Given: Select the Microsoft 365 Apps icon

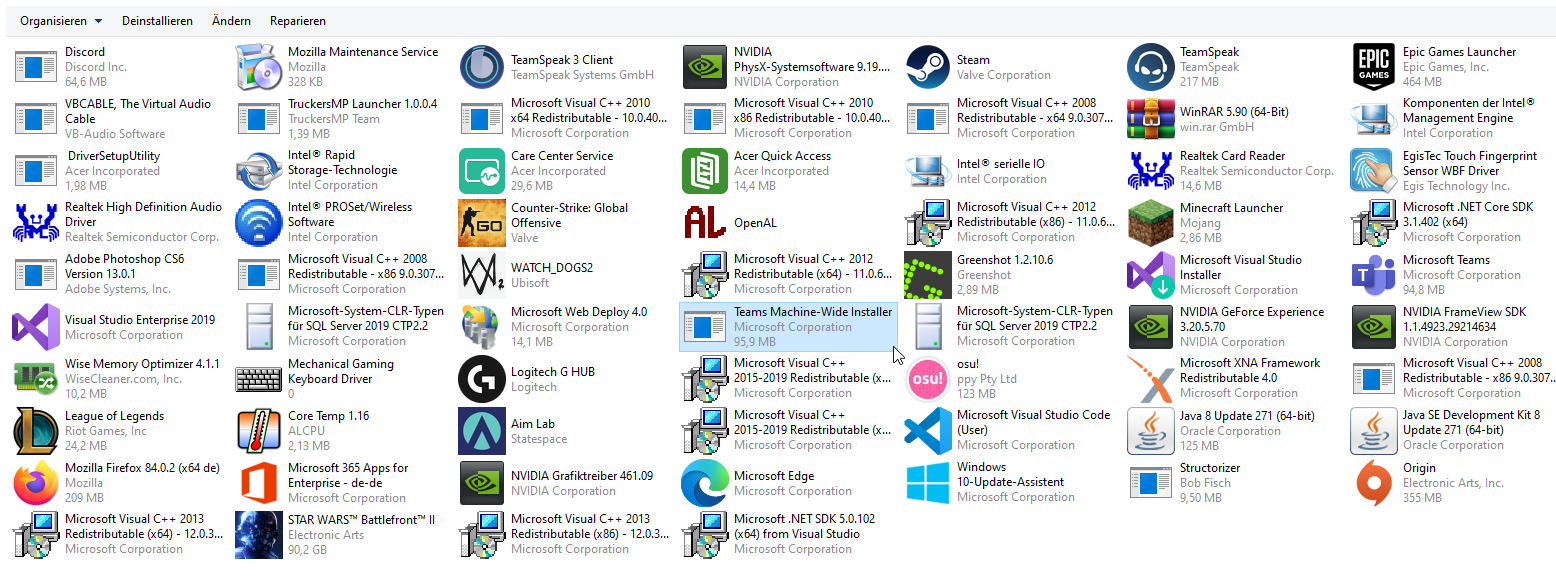Looking at the screenshot, I should pyautogui.click(x=259, y=483).
